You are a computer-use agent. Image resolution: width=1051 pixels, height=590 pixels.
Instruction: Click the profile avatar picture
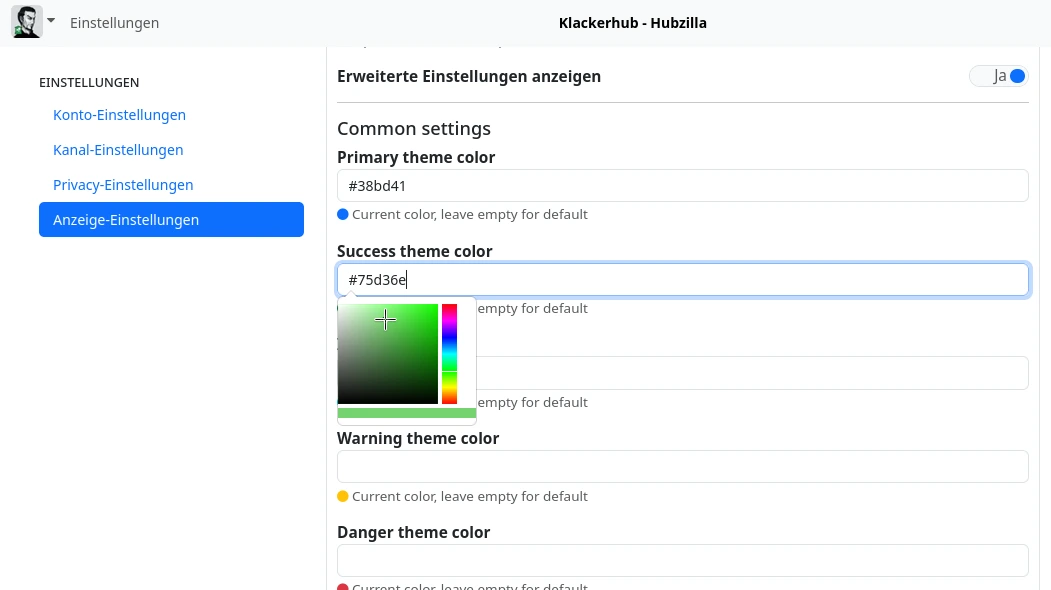[27, 22]
